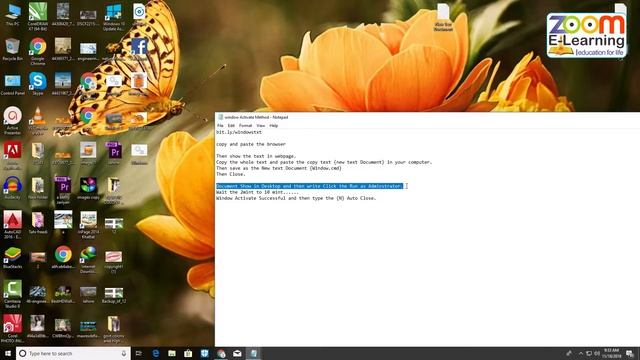The image size is (640, 360).
Task: Click the Windows Start button
Action: point(8,353)
